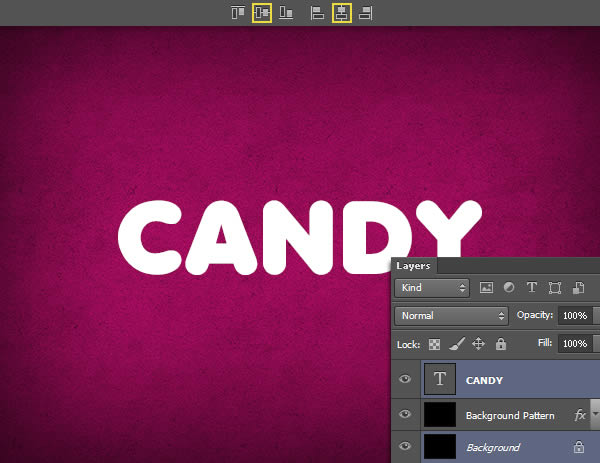Open the Kind filter dropdown
The width and height of the screenshot is (600, 463).
(x=432, y=288)
